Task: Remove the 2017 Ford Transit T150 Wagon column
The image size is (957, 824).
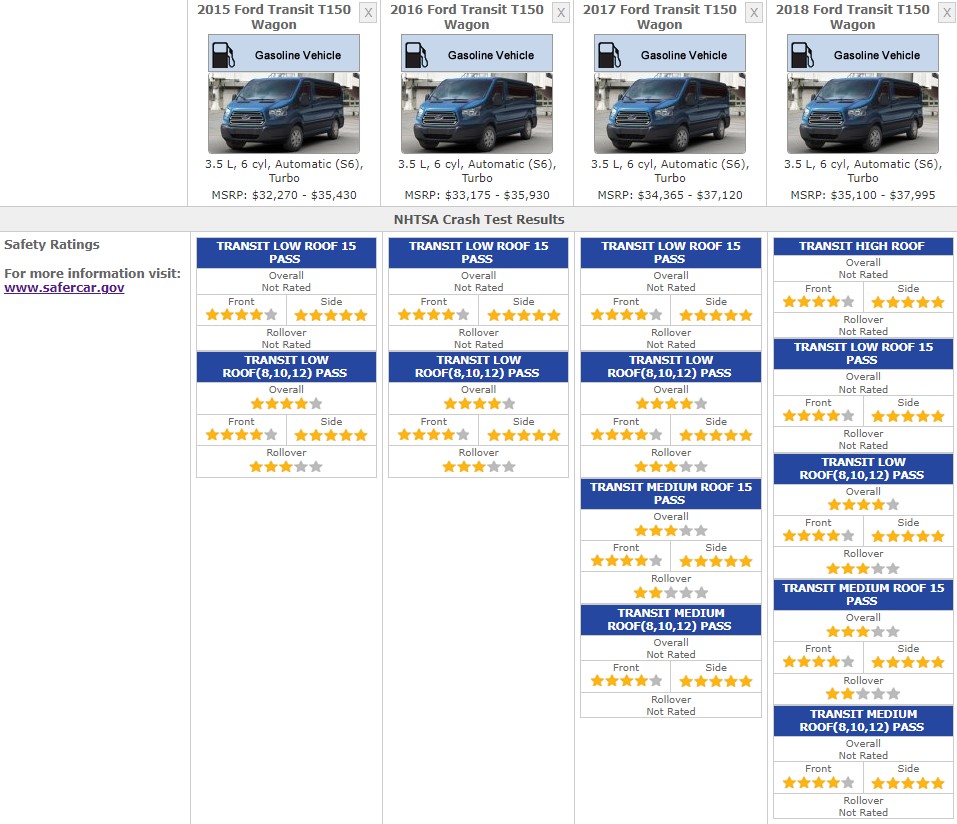Action: coord(754,13)
